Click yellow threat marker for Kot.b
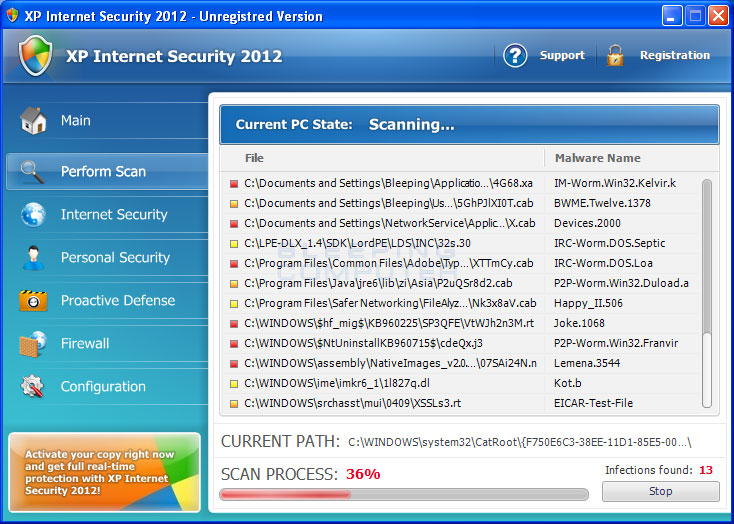Viewport: 734px width, 524px height. (x=234, y=384)
